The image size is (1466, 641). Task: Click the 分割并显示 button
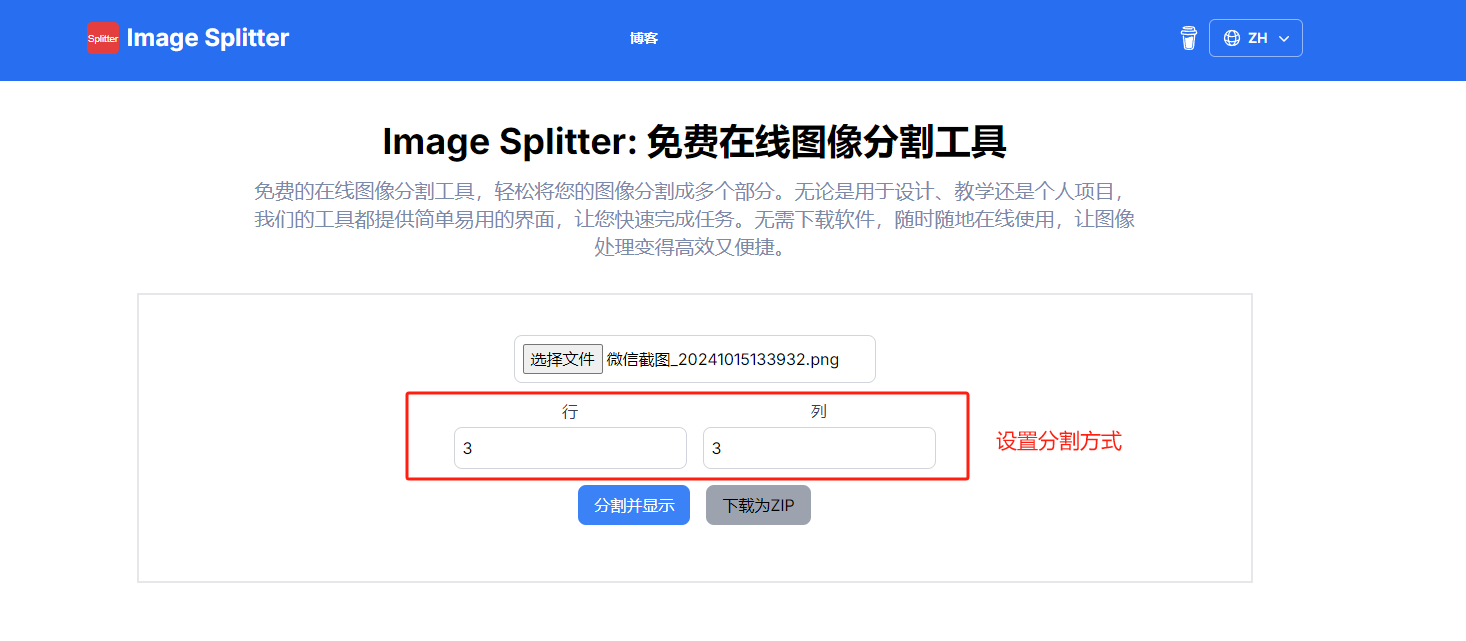634,505
